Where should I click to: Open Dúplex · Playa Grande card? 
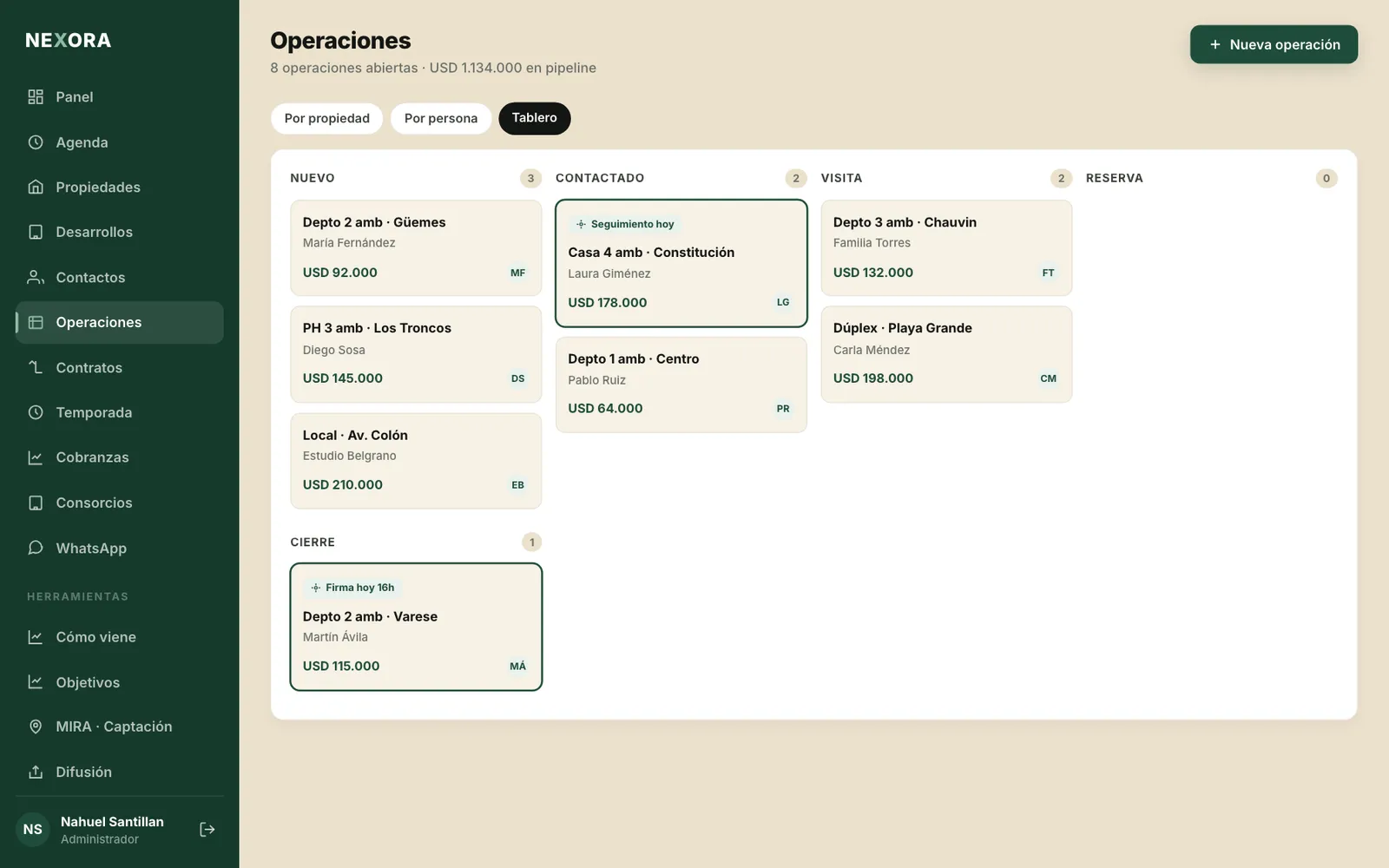[x=946, y=354]
